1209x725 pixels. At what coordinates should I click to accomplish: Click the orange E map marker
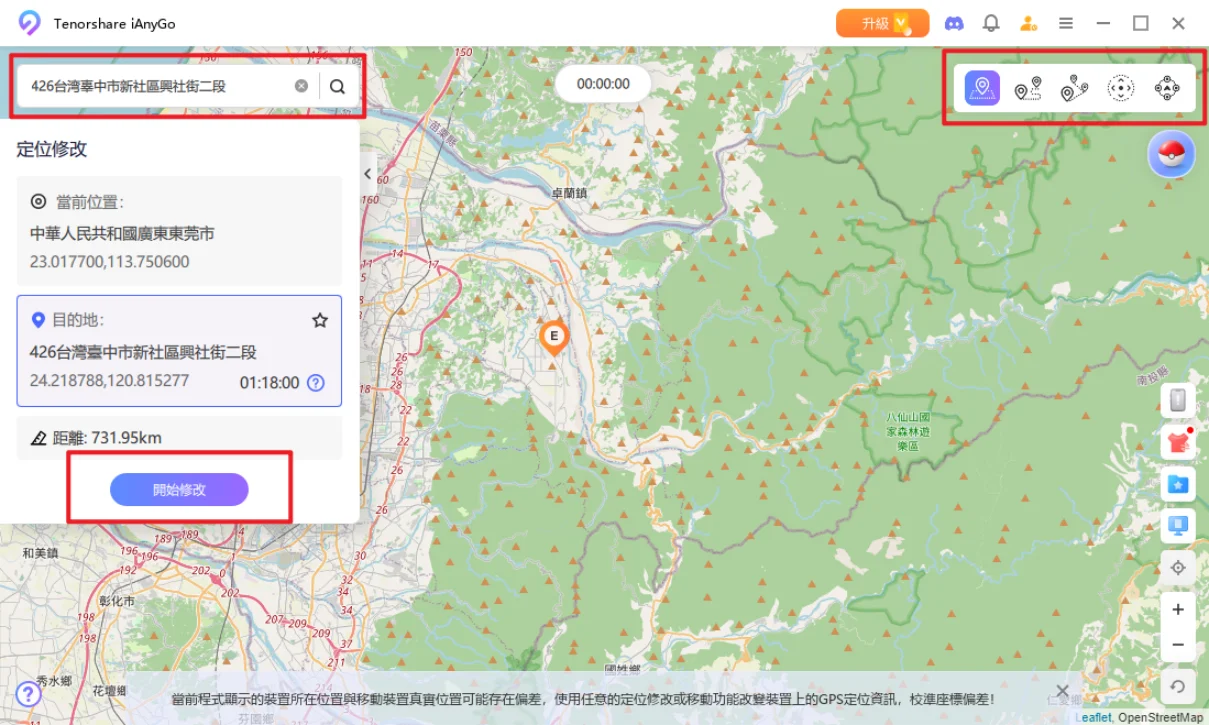pyautogui.click(x=553, y=339)
